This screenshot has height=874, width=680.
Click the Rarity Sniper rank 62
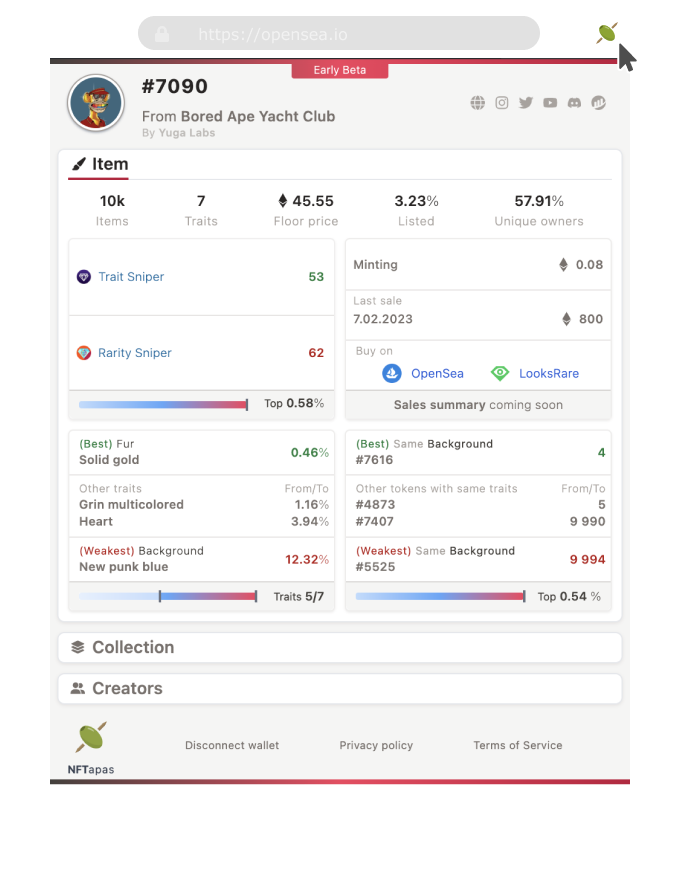(316, 353)
